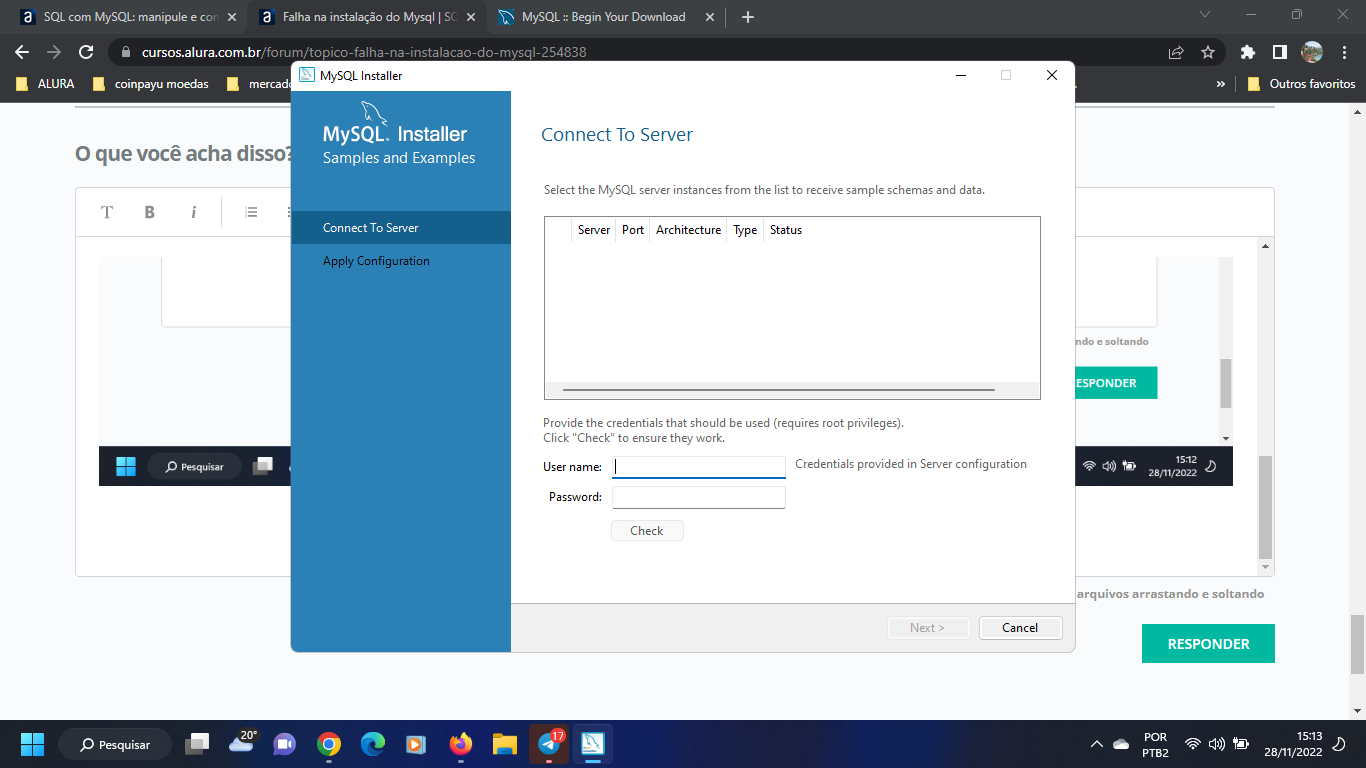Close the SQL com MySQL tab
This screenshot has width=1366, height=768.
pos(231,17)
